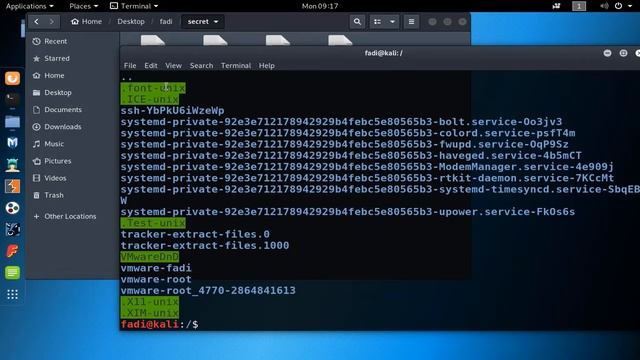
Task: Toggle list view in file manager
Action: [x=378, y=22]
